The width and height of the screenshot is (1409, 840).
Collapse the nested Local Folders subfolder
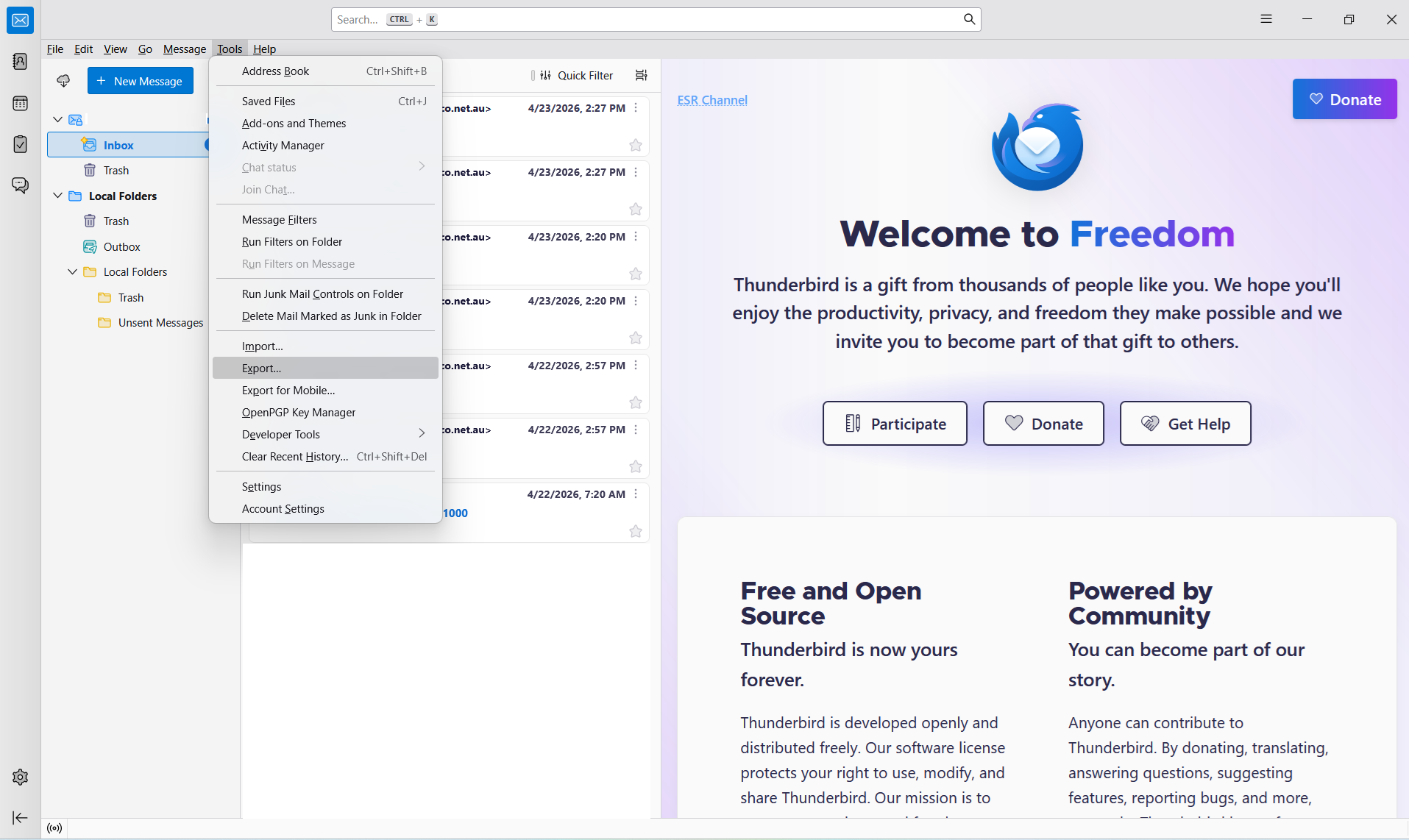point(72,271)
